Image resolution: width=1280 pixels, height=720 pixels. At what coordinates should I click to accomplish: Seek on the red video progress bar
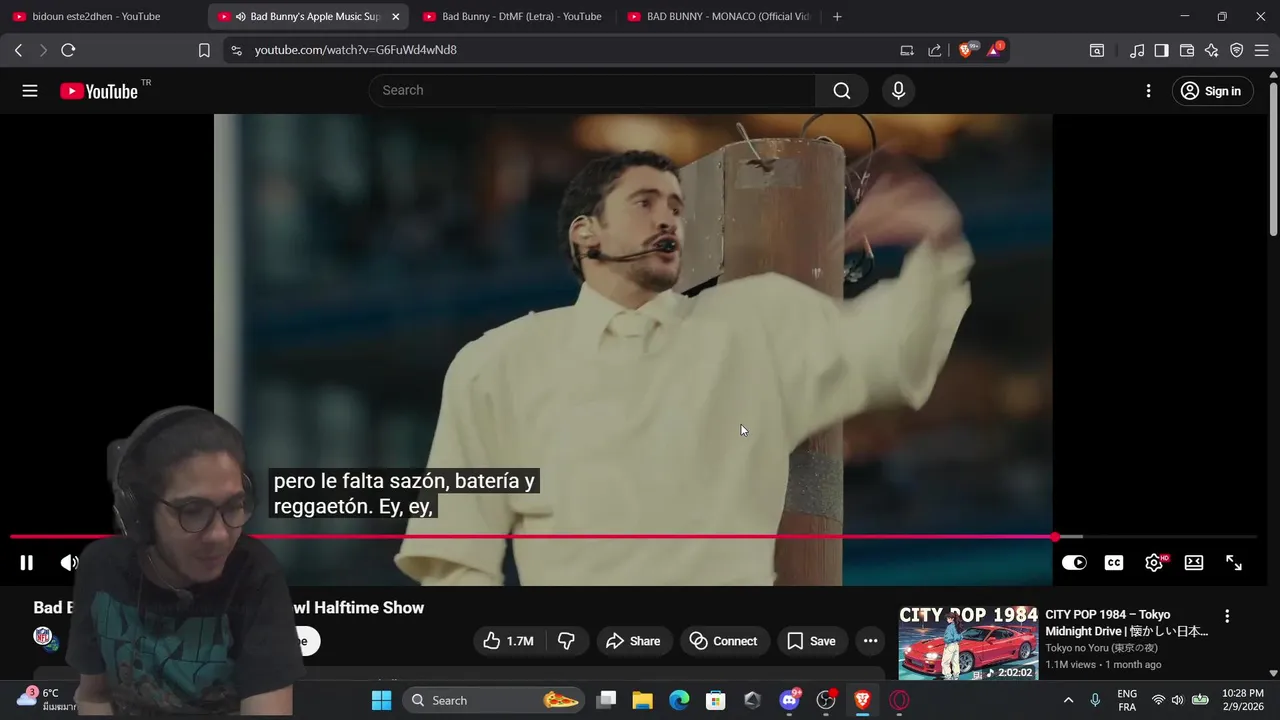[633, 537]
